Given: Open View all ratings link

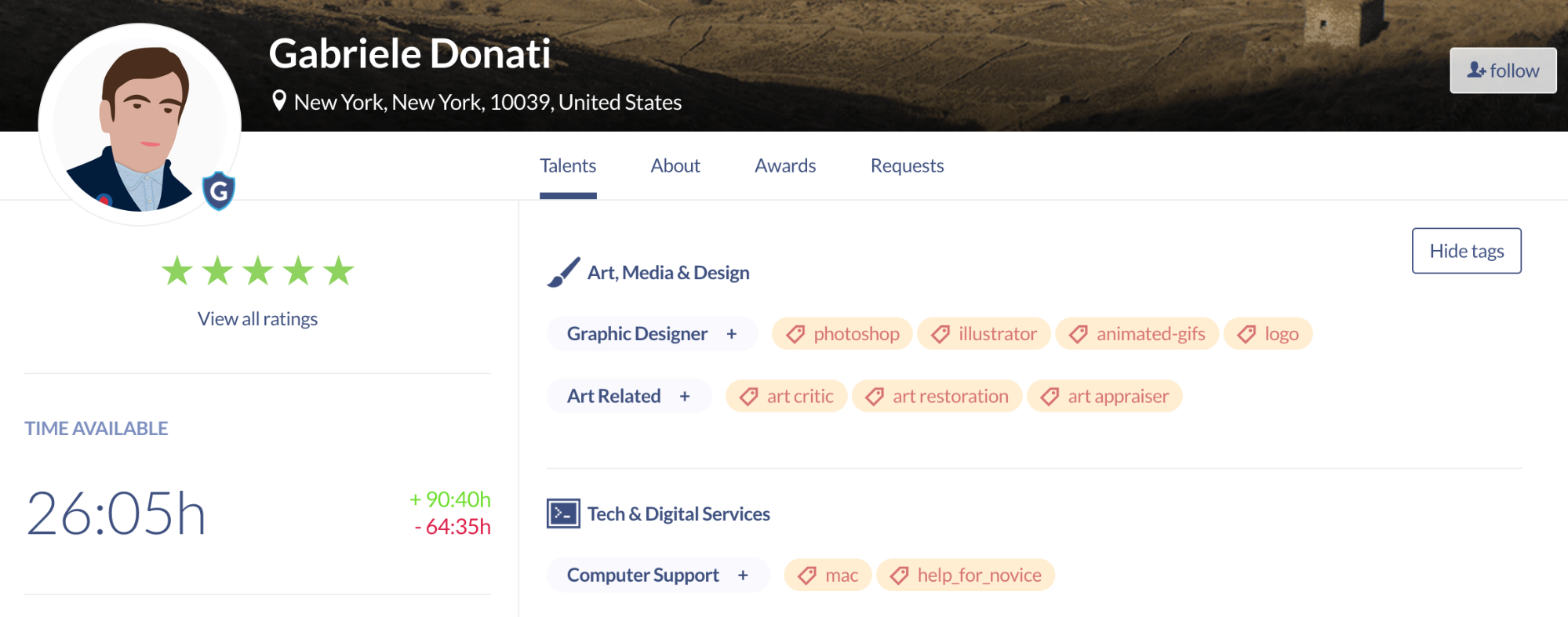Looking at the screenshot, I should [x=257, y=319].
